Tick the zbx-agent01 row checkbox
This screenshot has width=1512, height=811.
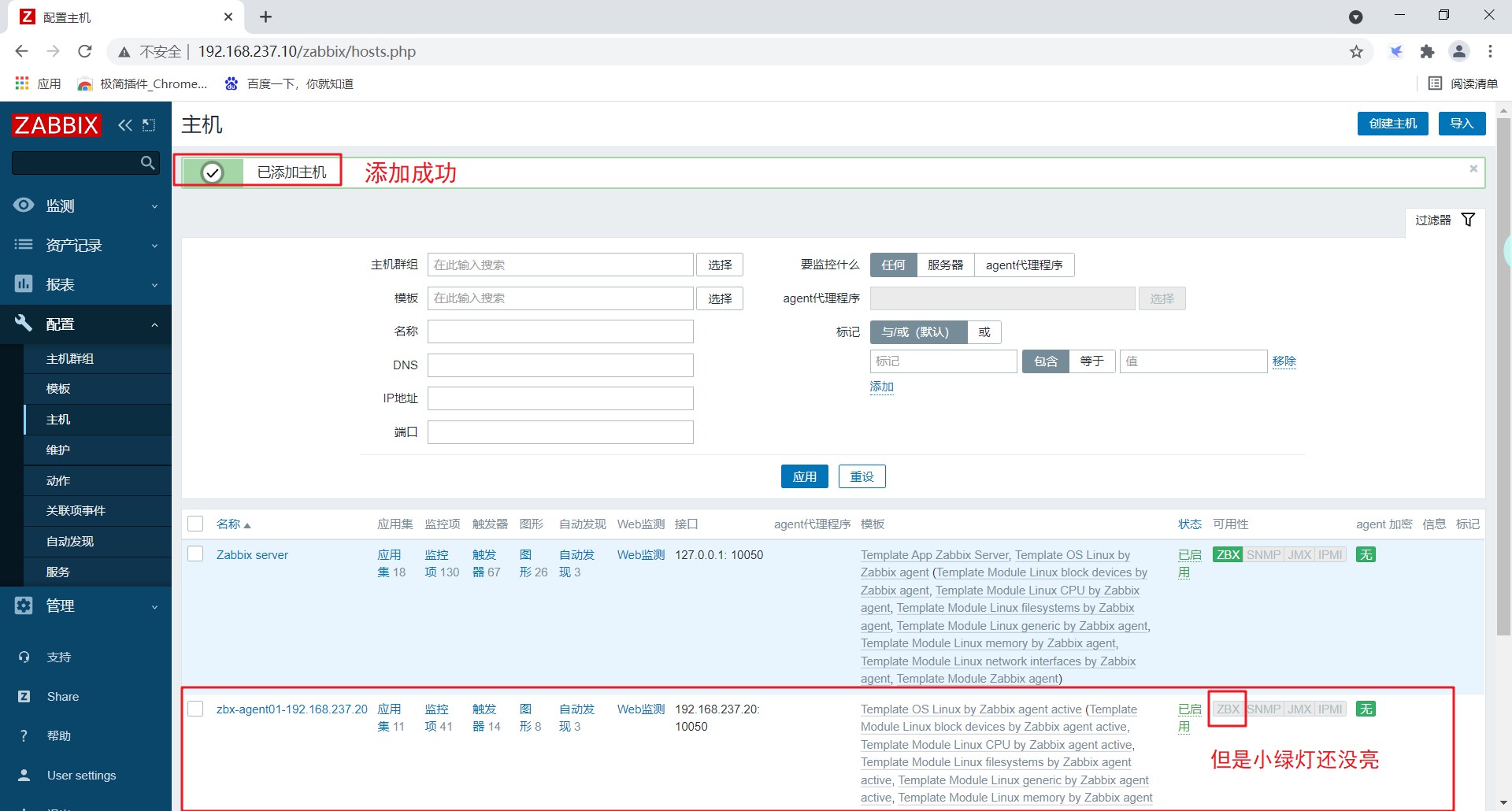(195, 709)
